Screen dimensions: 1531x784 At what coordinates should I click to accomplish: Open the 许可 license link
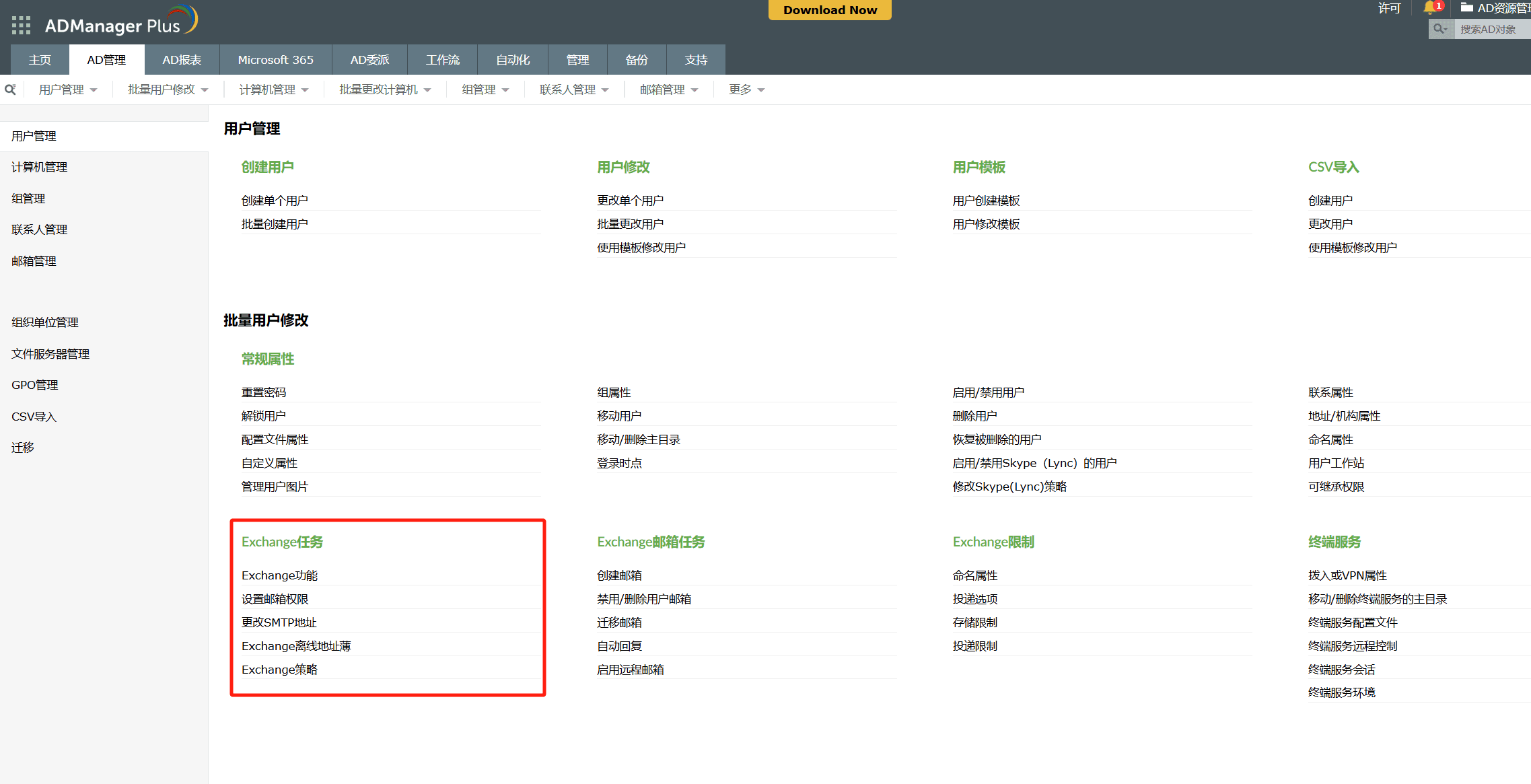[1389, 8]
